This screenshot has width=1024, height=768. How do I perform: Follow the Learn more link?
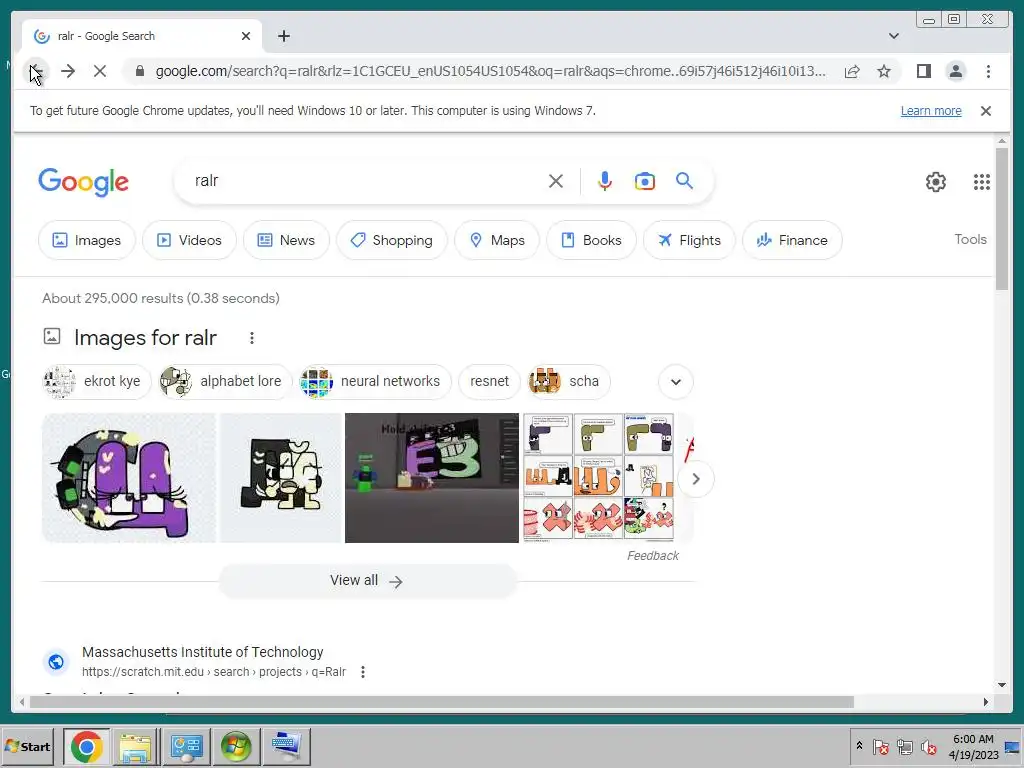pos(931,110)
